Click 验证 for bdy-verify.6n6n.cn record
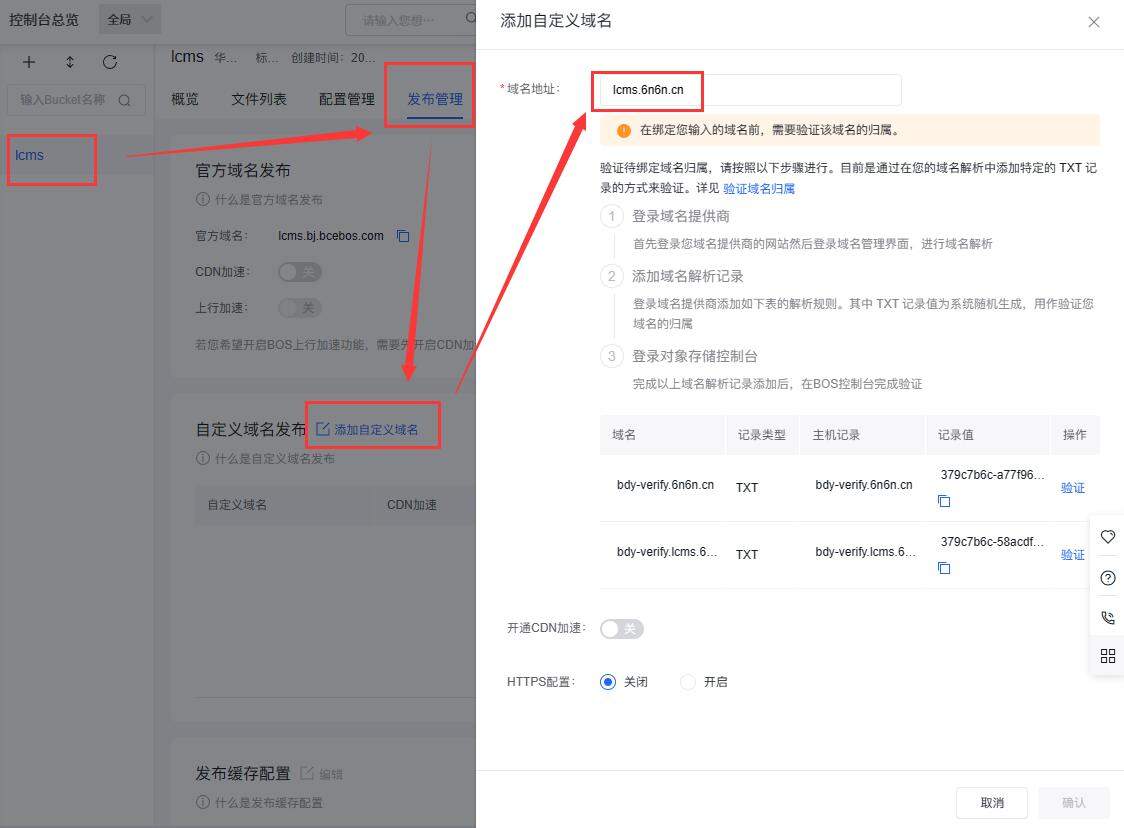1124x828 pixels. (1072, 487)
